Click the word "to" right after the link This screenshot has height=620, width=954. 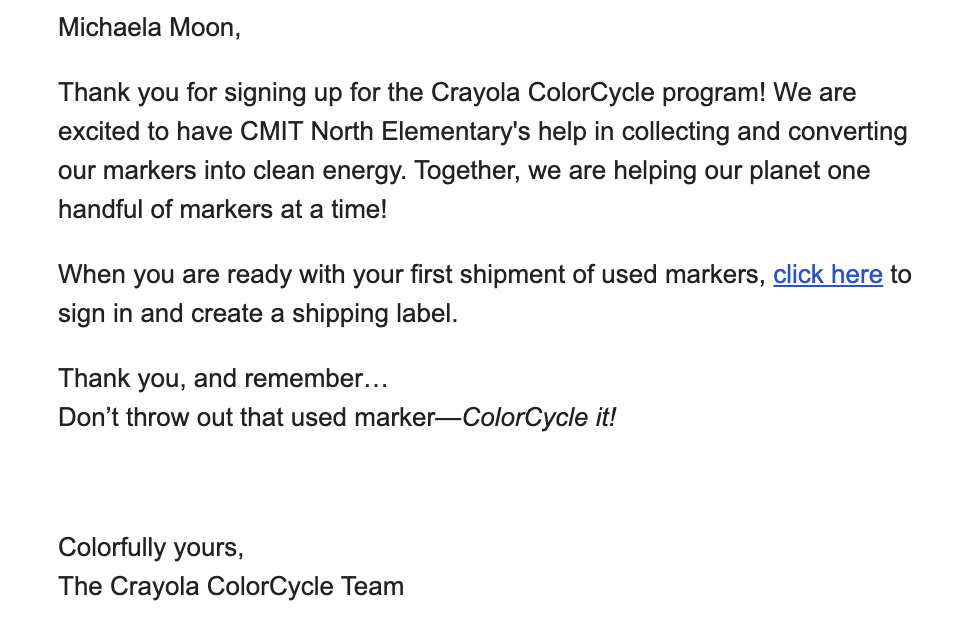(900, 275)
